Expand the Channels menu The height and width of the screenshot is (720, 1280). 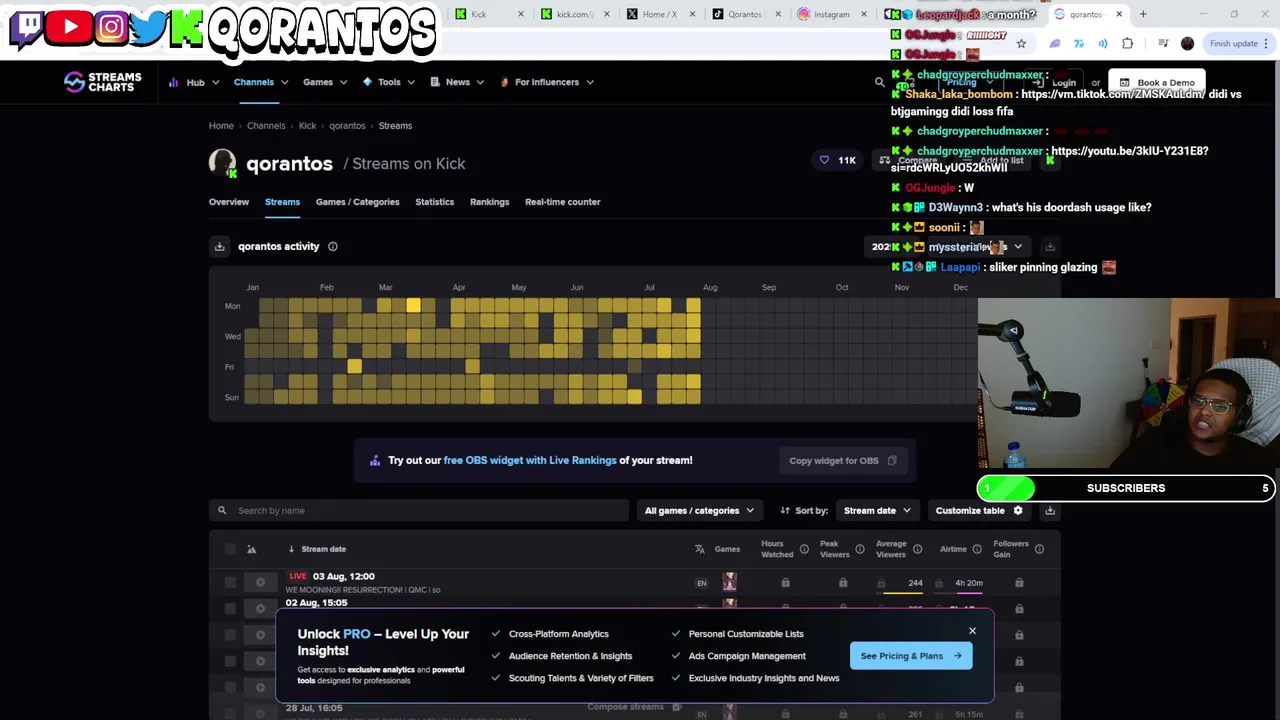pos(260,82)
